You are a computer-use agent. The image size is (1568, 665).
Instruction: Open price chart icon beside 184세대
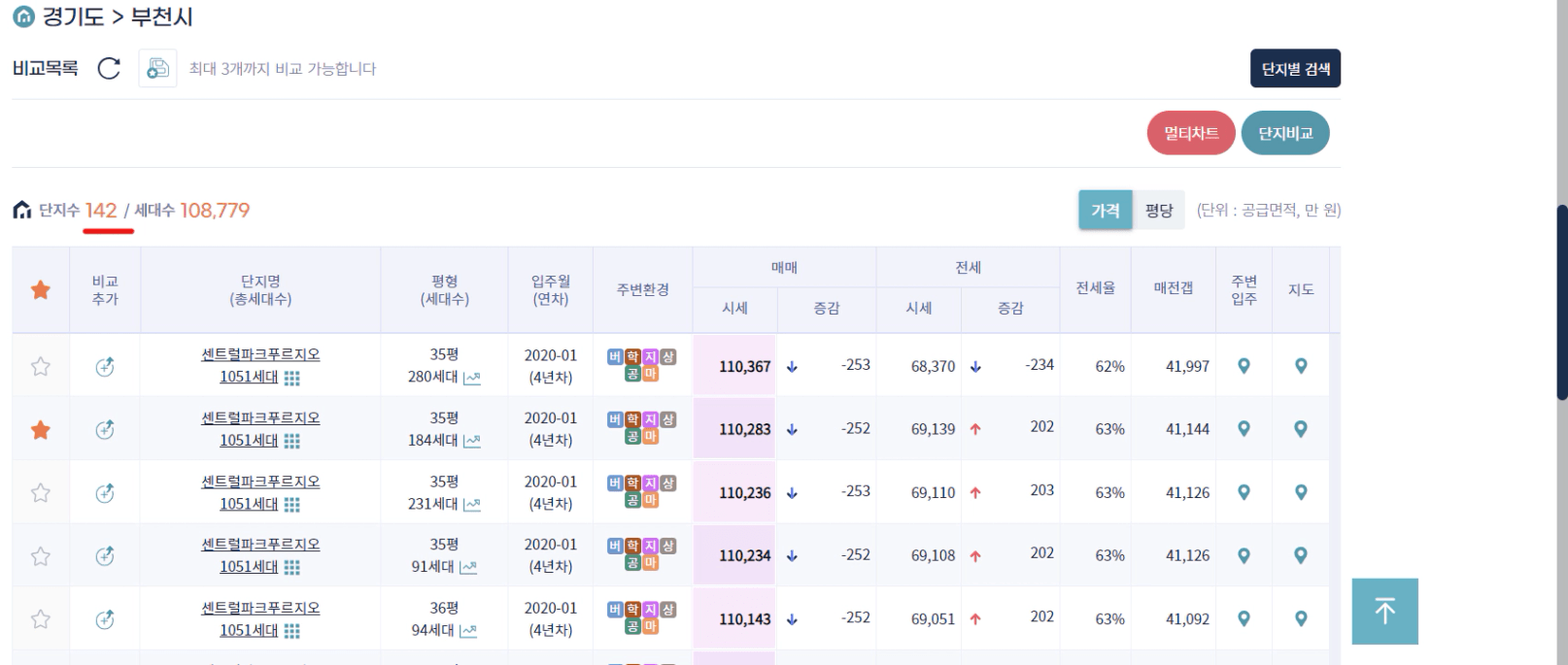472,441
